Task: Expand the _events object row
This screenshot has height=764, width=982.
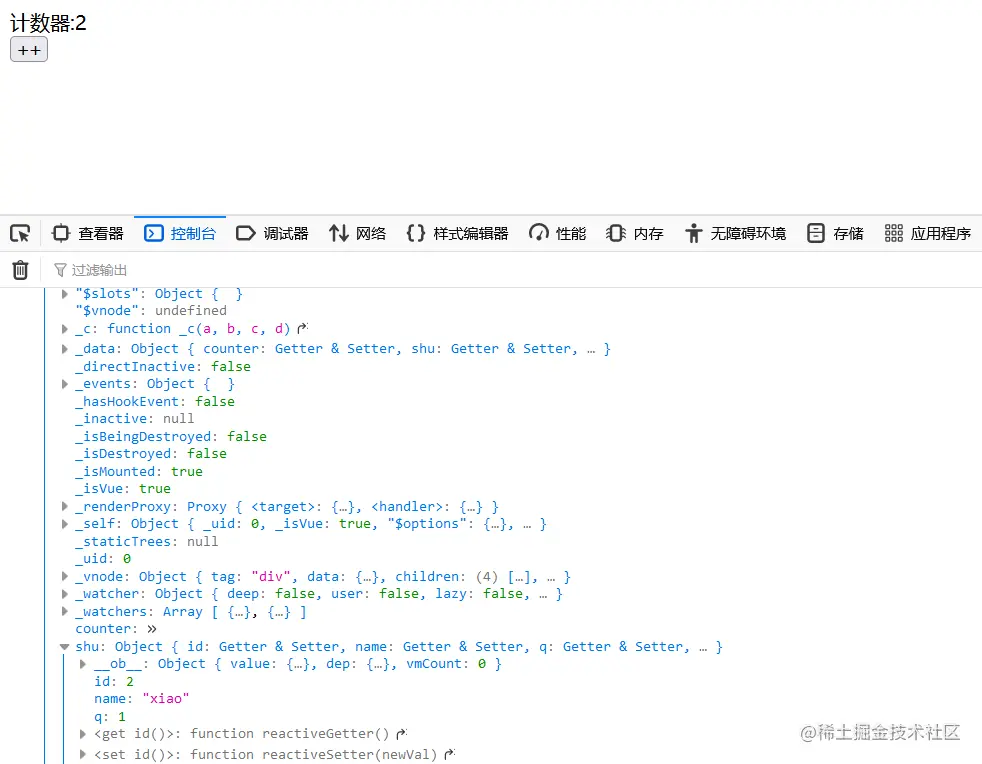Action: tap(65, 384)
